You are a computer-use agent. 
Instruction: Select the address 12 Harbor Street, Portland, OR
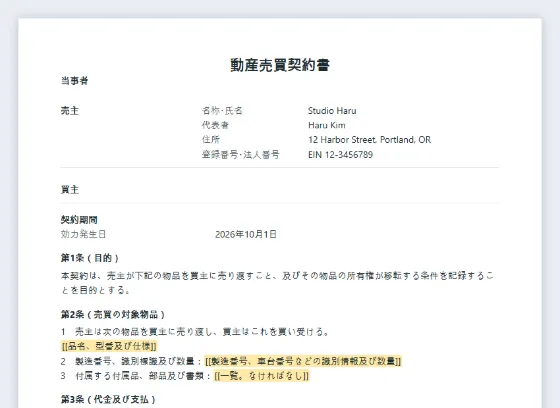pyautogui.click(x=369, y=140)
